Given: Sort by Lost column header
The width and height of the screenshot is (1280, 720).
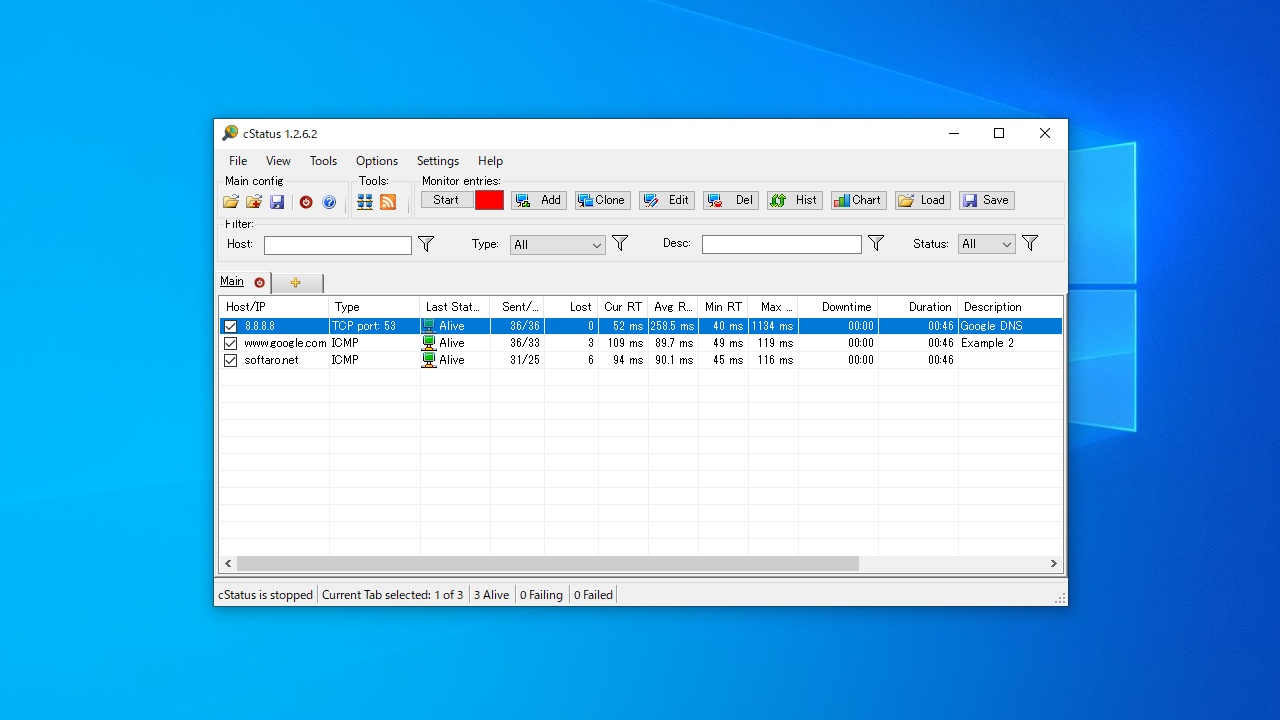Looking at the screenshot, I should (571, 307).
